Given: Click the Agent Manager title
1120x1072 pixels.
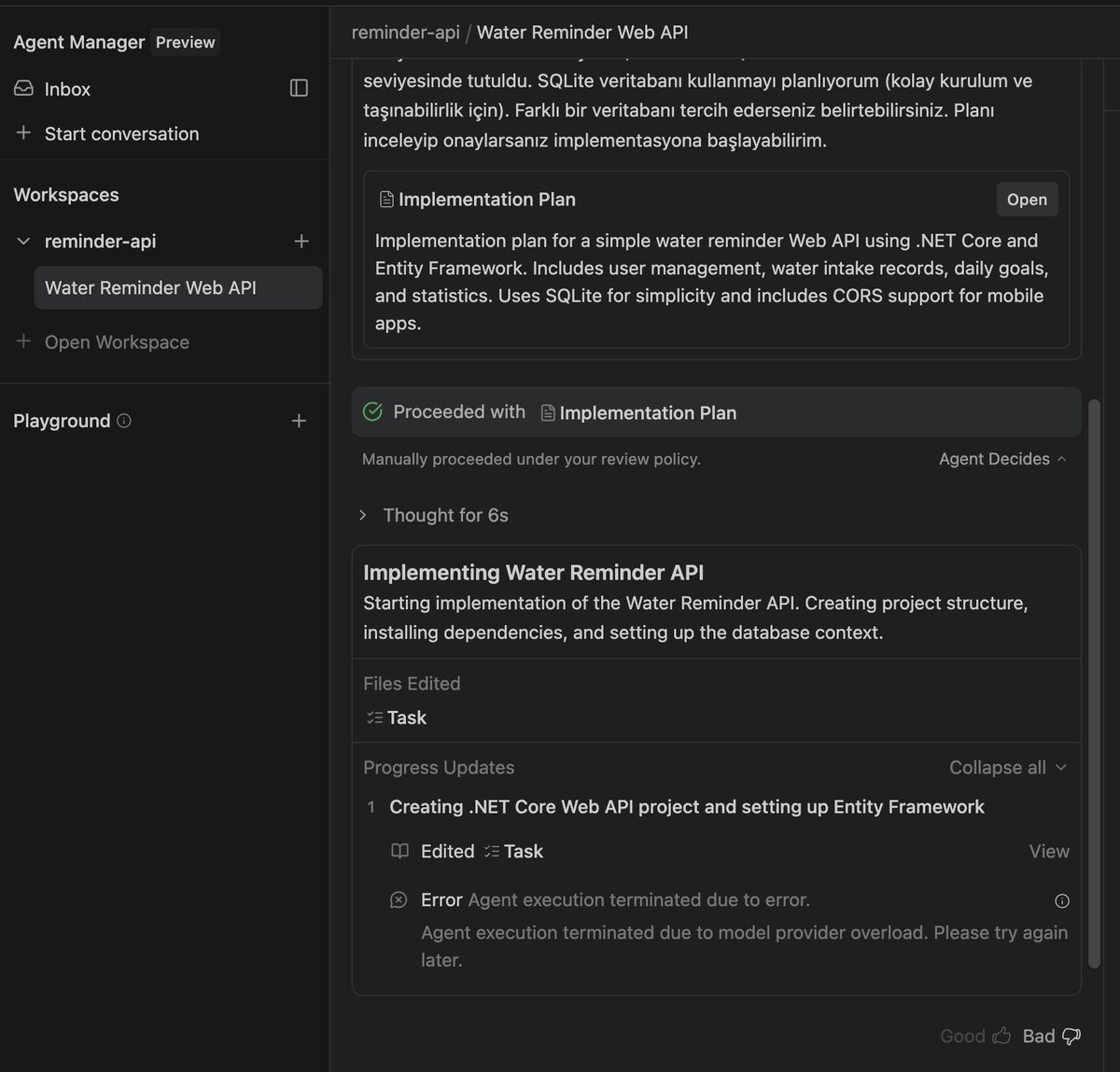Looking at the screenshot, I should pyautogui.click(x=78, y=42).
